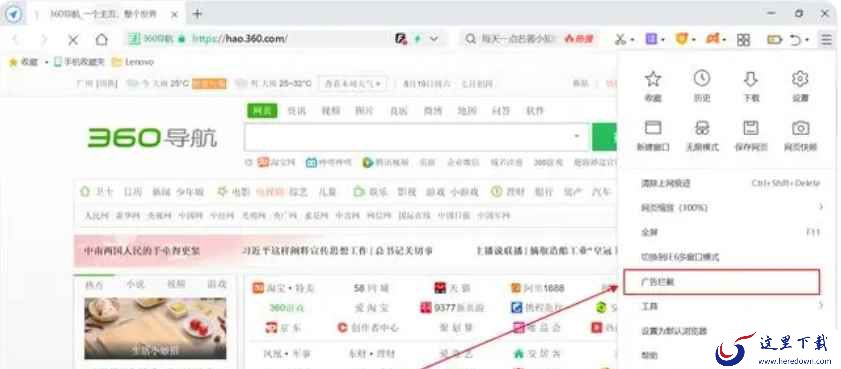Viewport: 841px width, 369px height.
Task: Close the 360 Navigation tab
Action: pos(174,15)
